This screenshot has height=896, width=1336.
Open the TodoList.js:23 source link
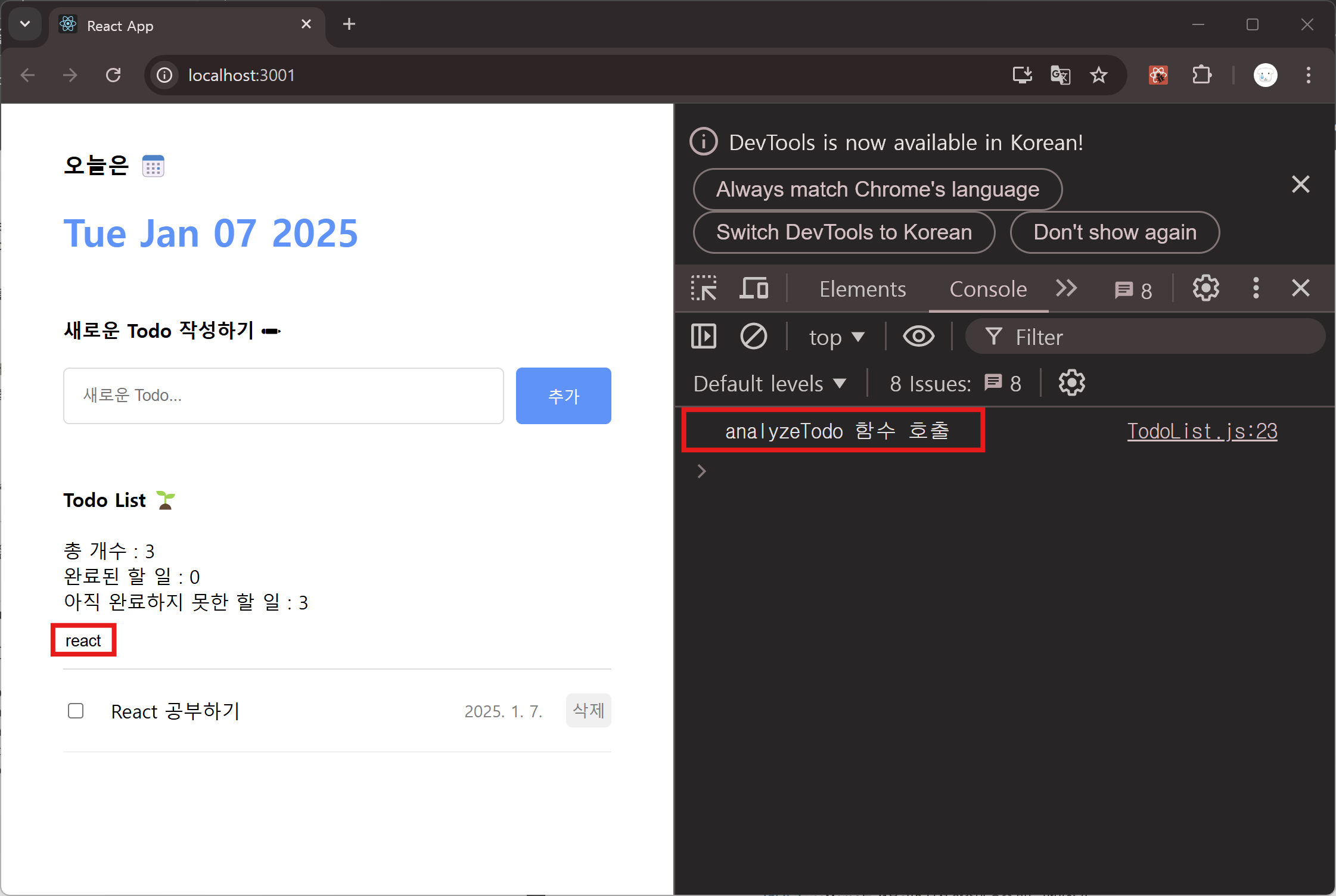[1202, 431]
